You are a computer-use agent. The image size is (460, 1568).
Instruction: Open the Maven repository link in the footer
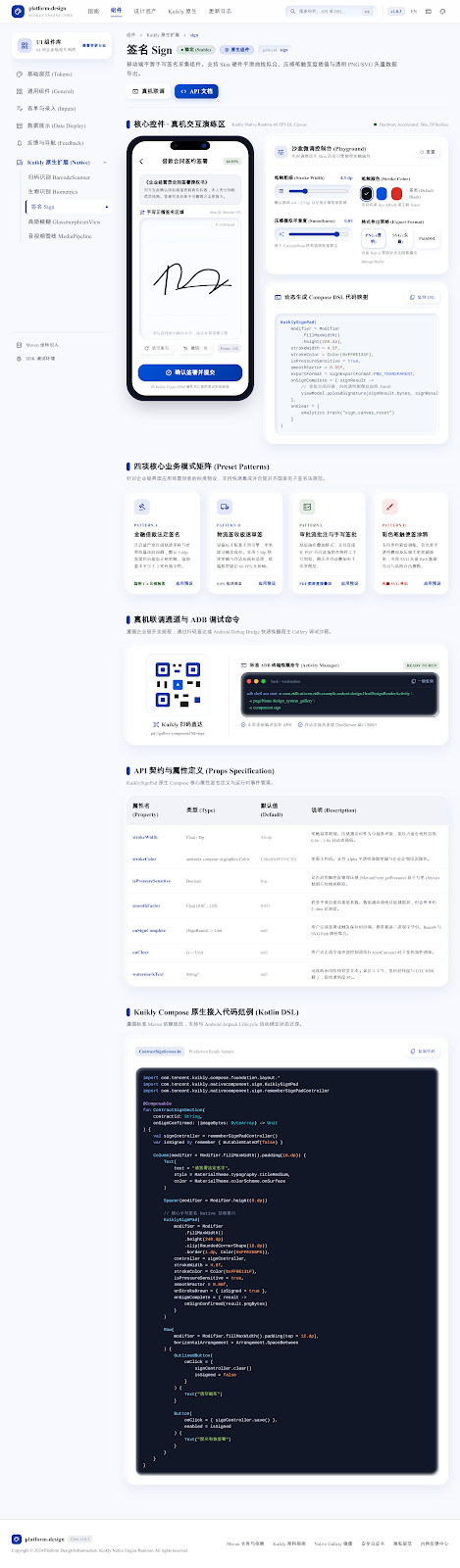(245, 1543)
